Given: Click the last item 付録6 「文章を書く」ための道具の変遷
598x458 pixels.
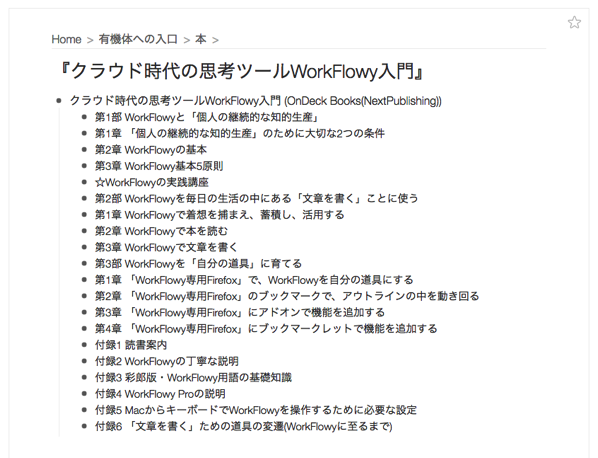Looking at the screenshot, I should [x=243, y=427].
